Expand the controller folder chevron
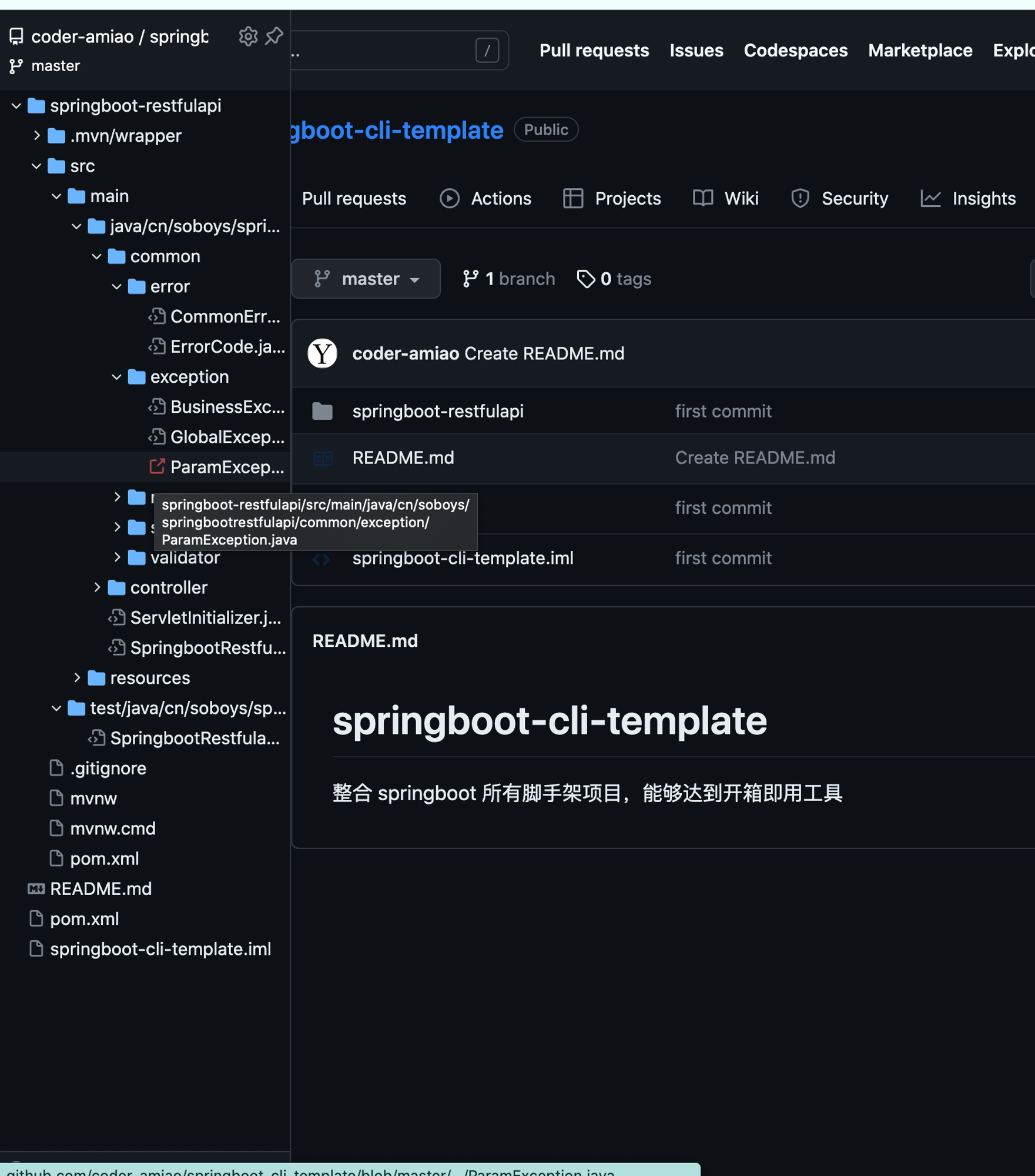 pos(97,587)
